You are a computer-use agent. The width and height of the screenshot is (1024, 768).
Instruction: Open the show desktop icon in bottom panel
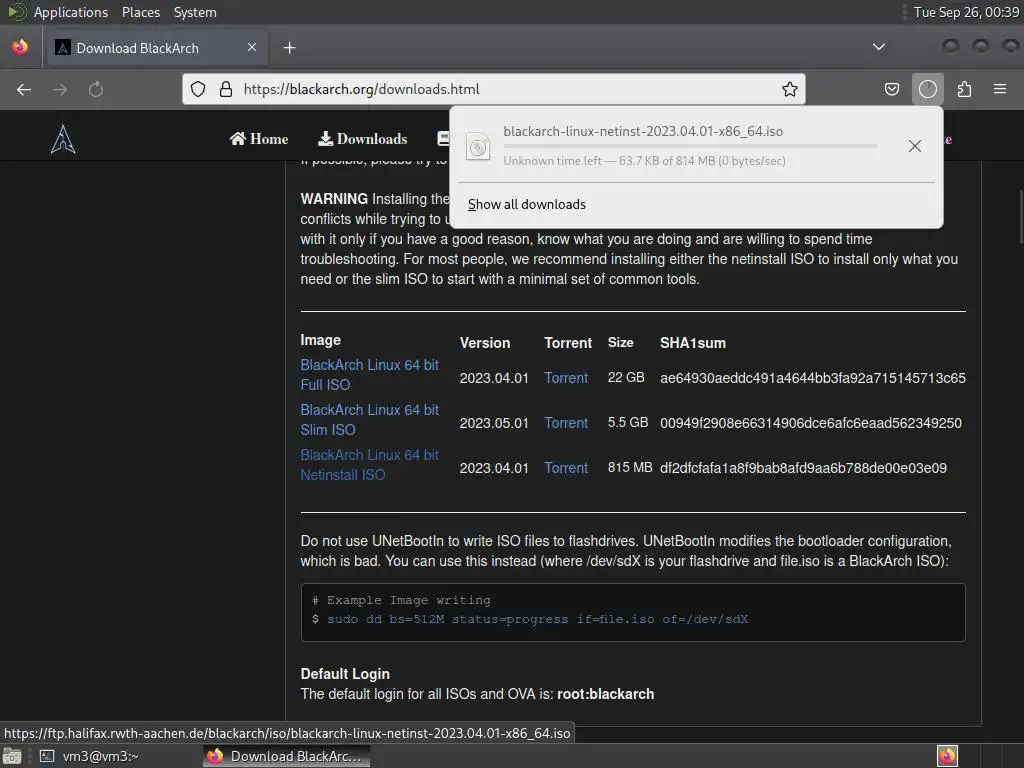(x=12, y=756)
